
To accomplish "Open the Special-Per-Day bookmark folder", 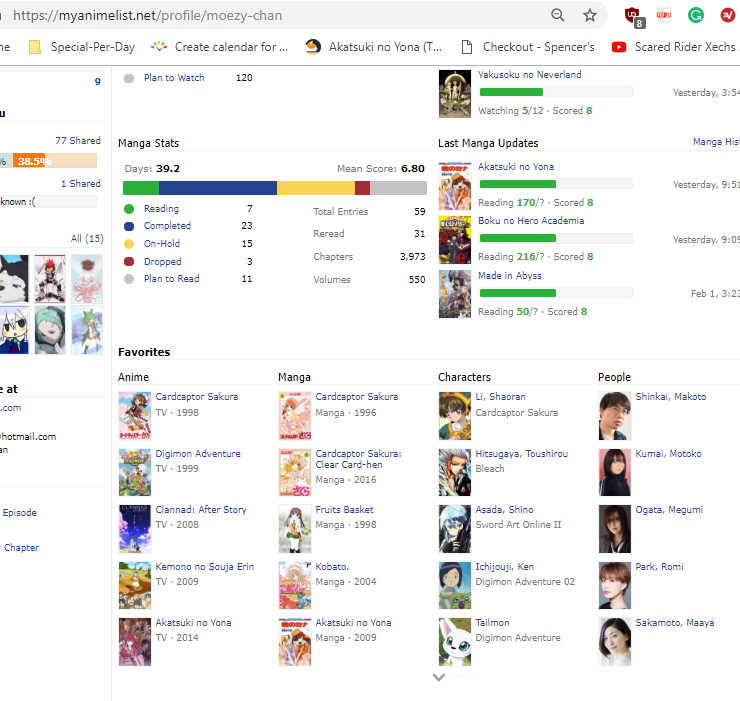I will 82,47.
